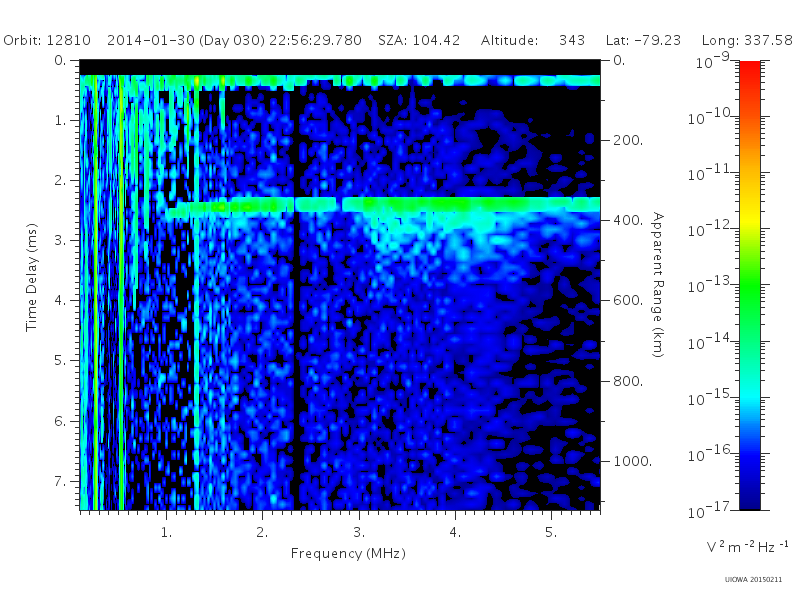The width and height of the screenshot is (800, 600).
Task: Click the 'Time Delay (ms)' axis label
Action: point(32,277)
